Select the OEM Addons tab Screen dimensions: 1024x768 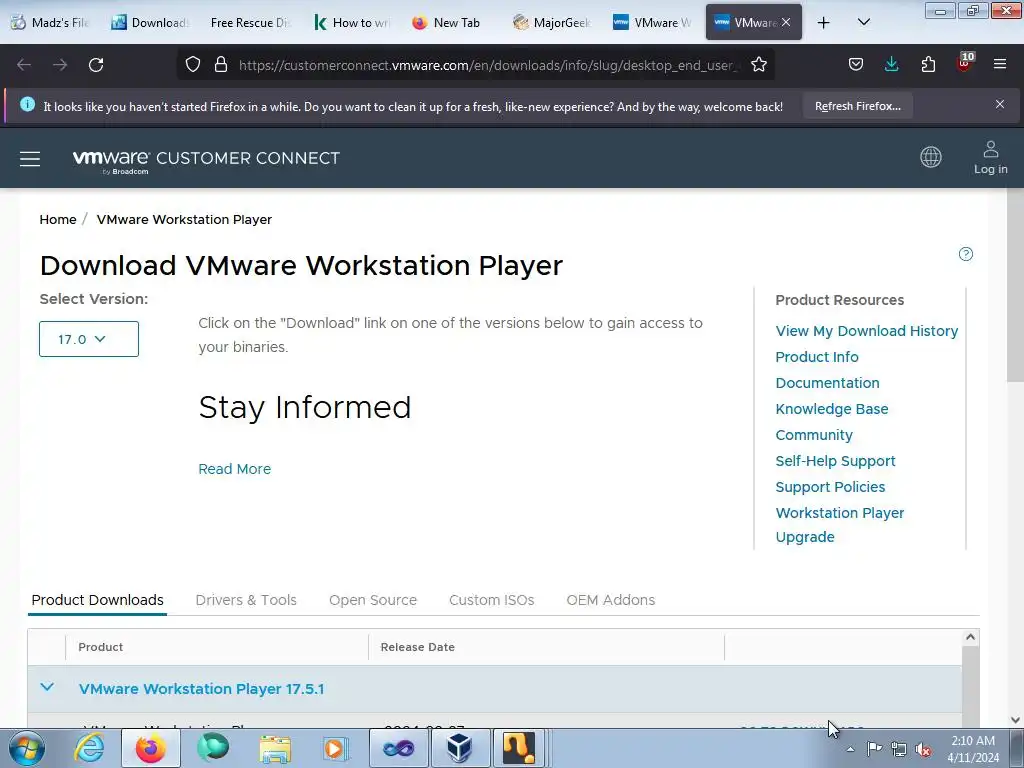pos(611,600)
